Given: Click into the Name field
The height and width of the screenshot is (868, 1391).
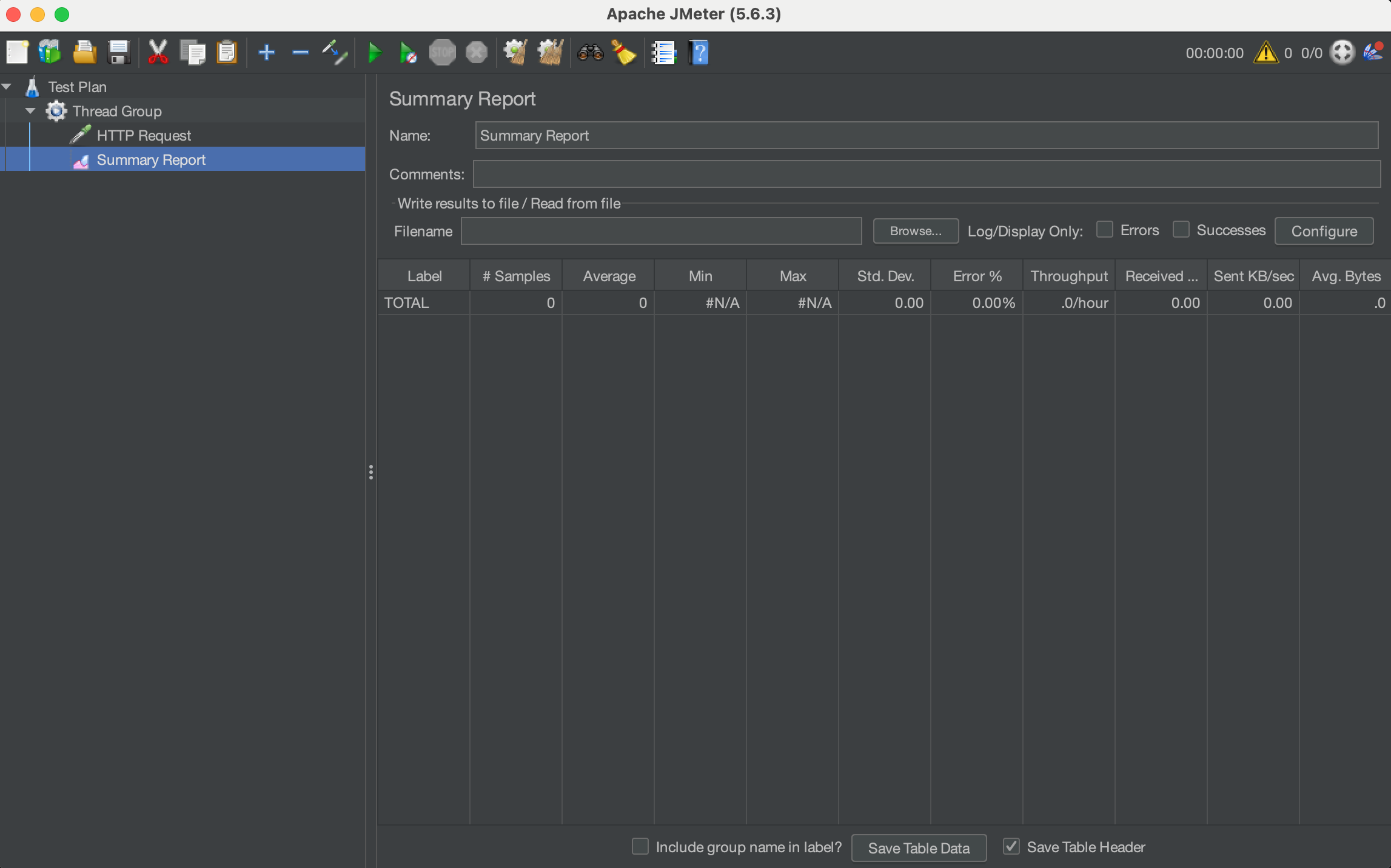Looking at the screenshot, I should click(x=927, y=135).
